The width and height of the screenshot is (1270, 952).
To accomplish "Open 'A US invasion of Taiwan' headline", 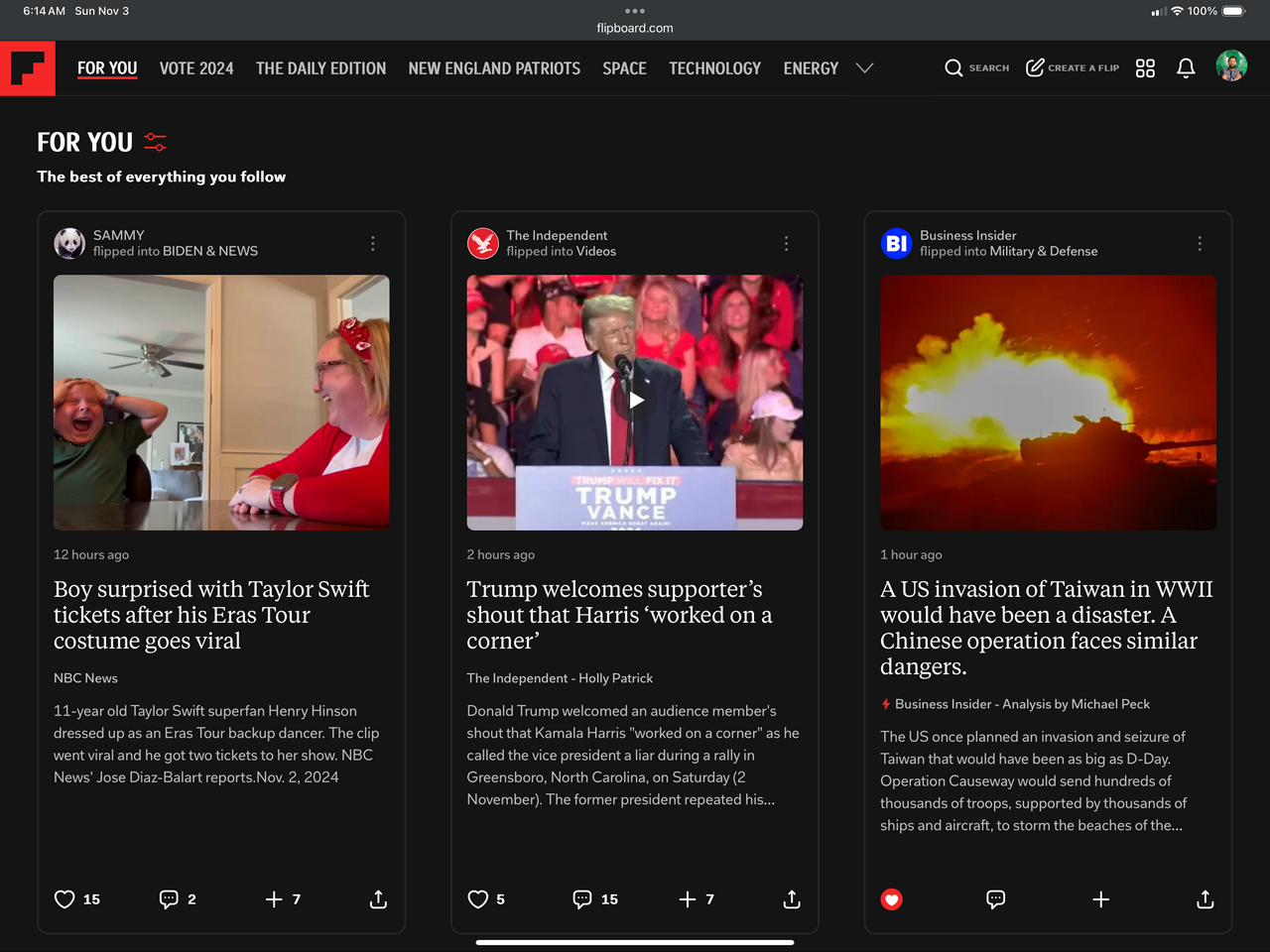I will pyautogui.click(x=1047, y=628).
